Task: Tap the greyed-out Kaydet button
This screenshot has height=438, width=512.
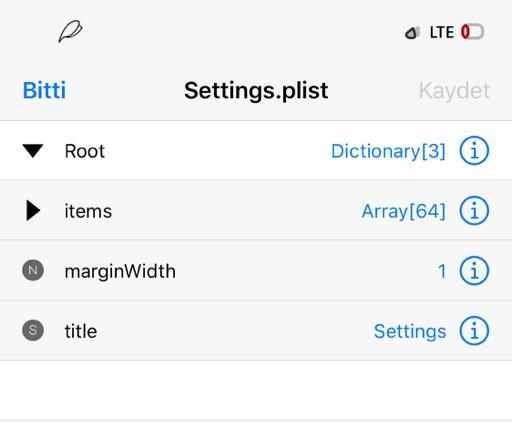Action: tap(454, 90)
